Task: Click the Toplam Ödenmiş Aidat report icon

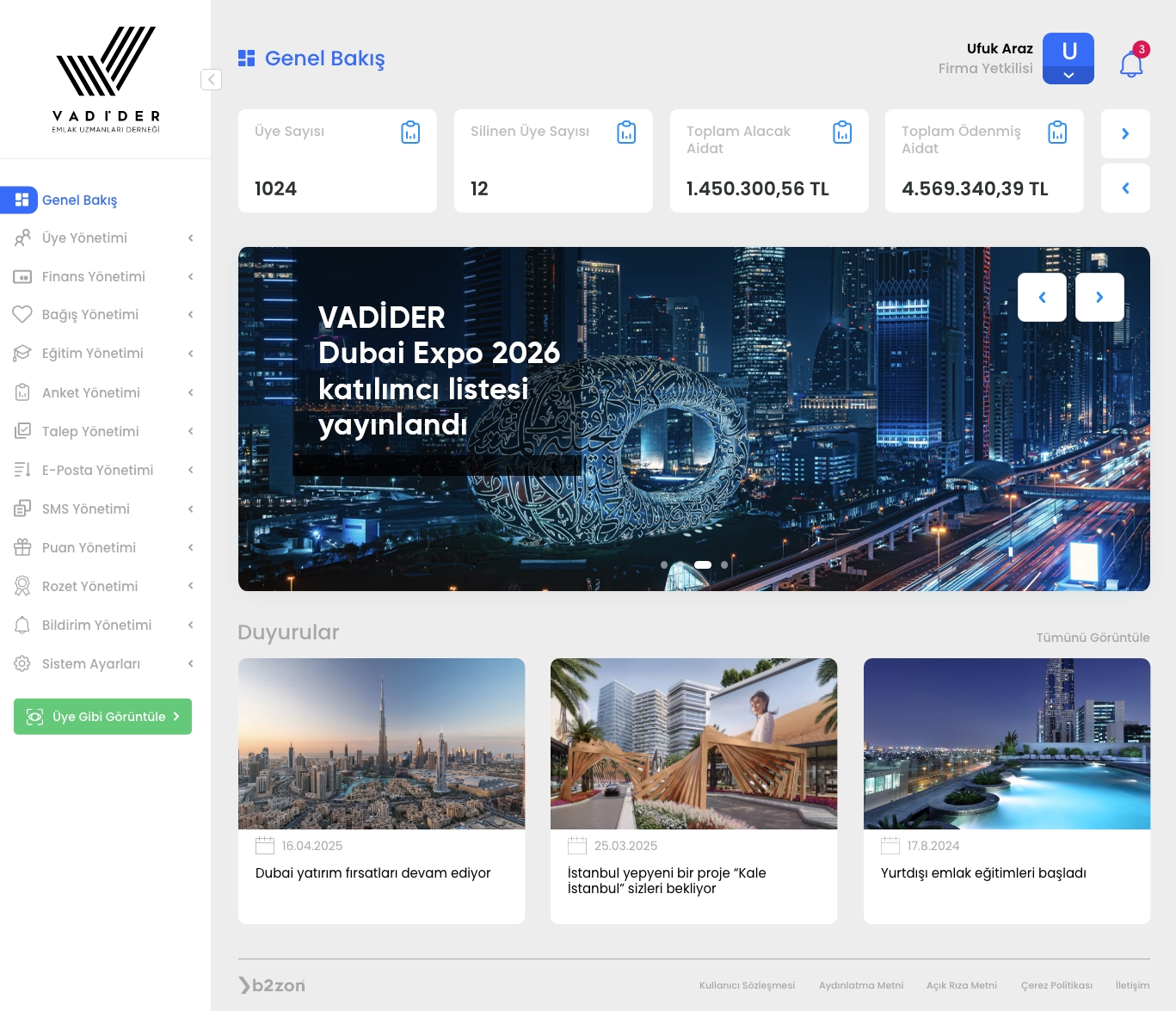Action: (x=1057, y=133)
